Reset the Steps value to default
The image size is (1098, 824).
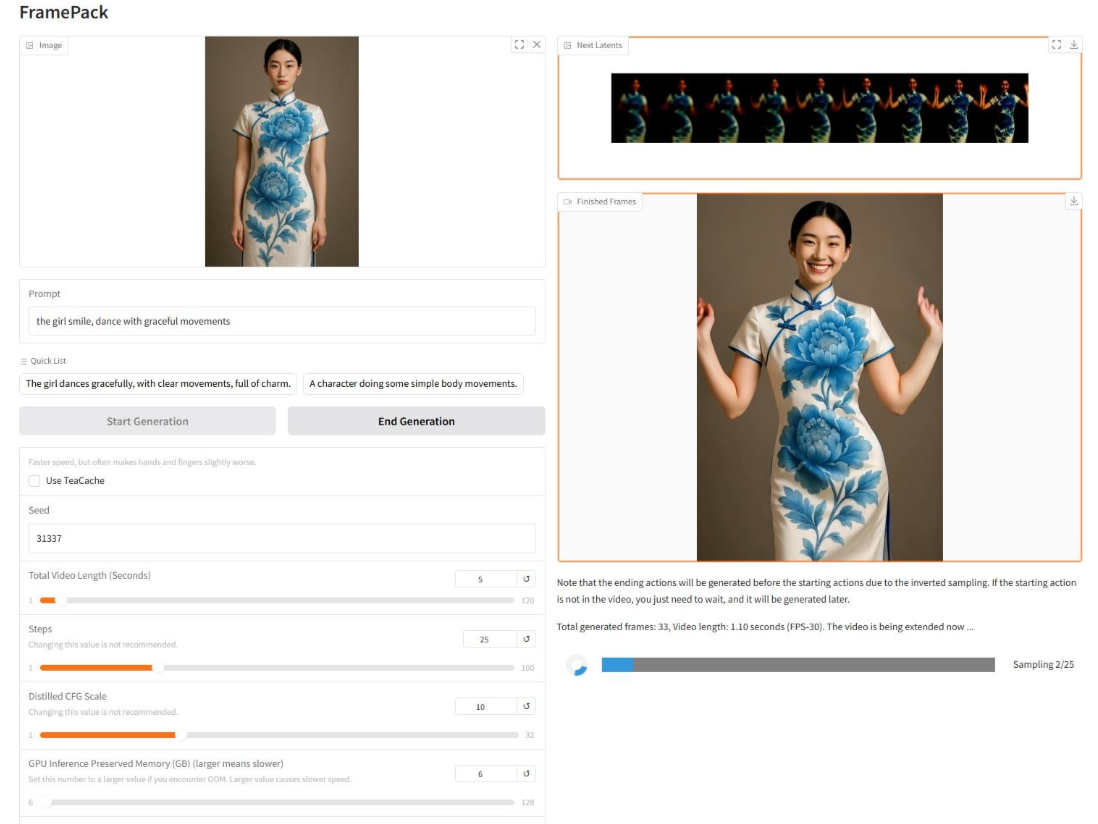[526, 639]
